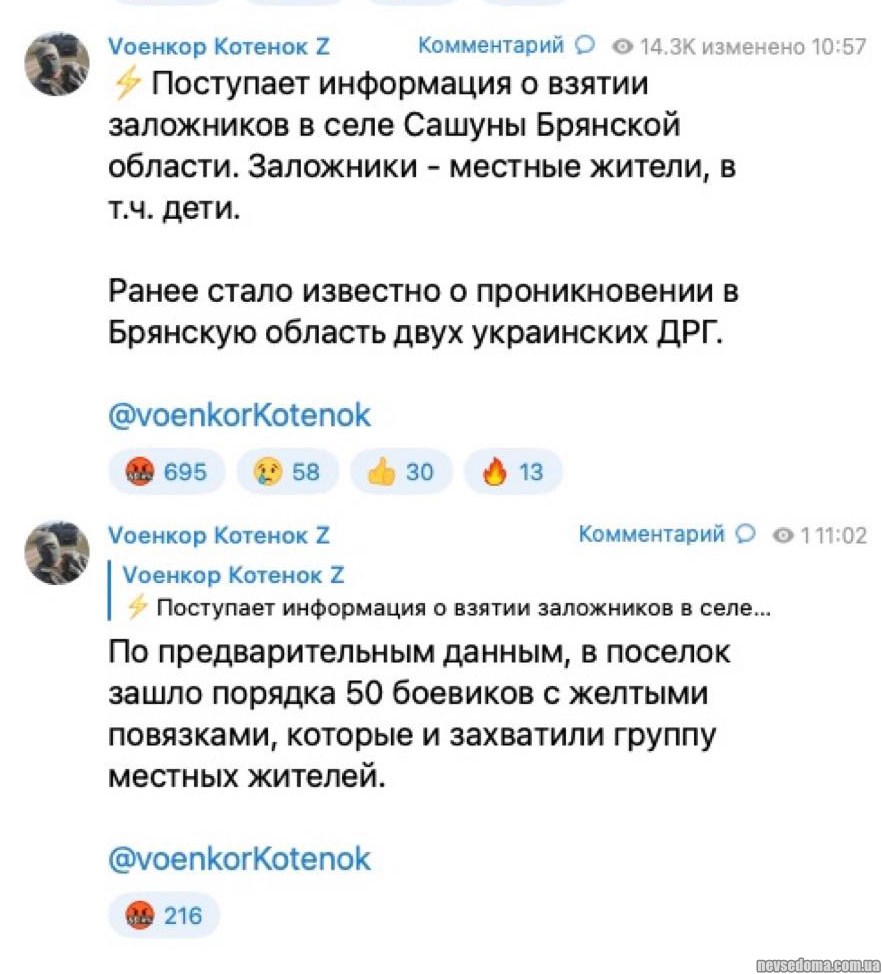This screenshot has width=882, height=974.
Task: Toggle the crying face reaction showing 58
Action: point(287,472)
